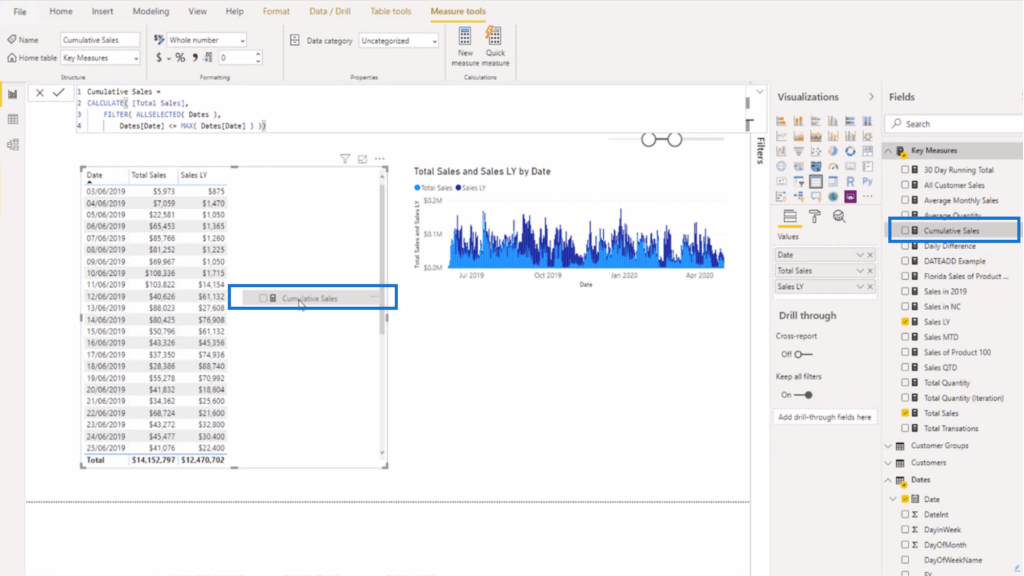Toggle focus mode on table visual
Image resolution: width=1024 pixels, height=576 pixels.
click(x=362, y=159)
